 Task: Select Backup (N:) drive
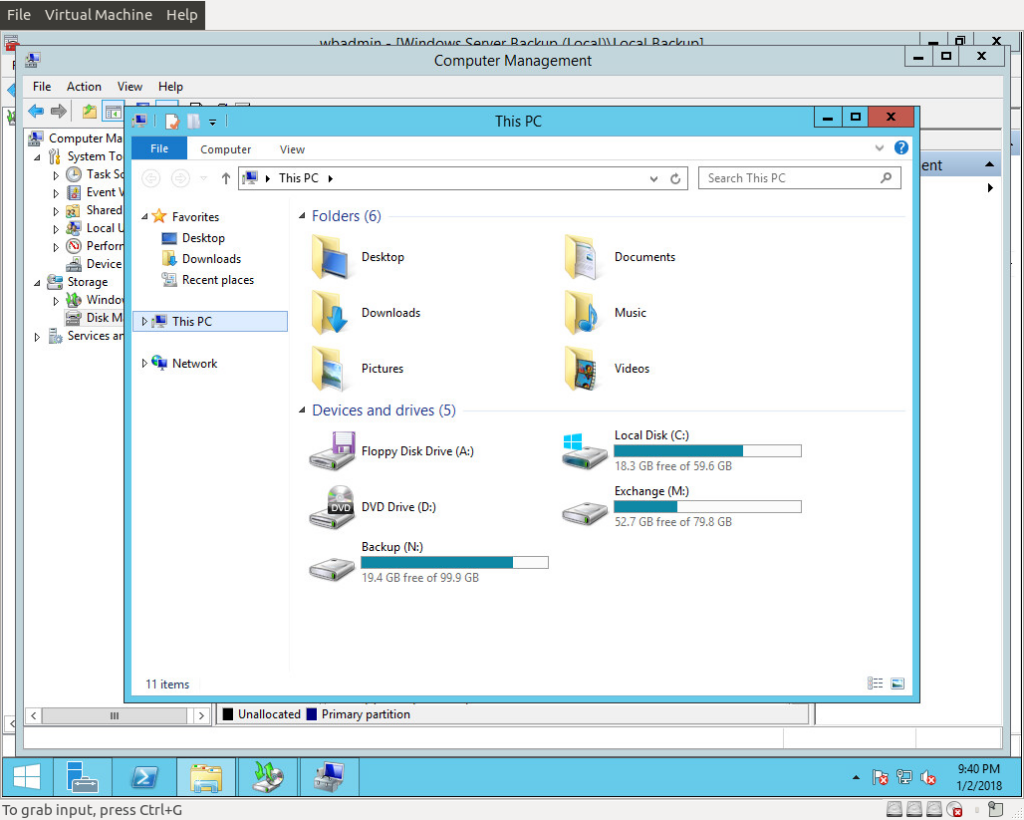(x=428, y=562)
